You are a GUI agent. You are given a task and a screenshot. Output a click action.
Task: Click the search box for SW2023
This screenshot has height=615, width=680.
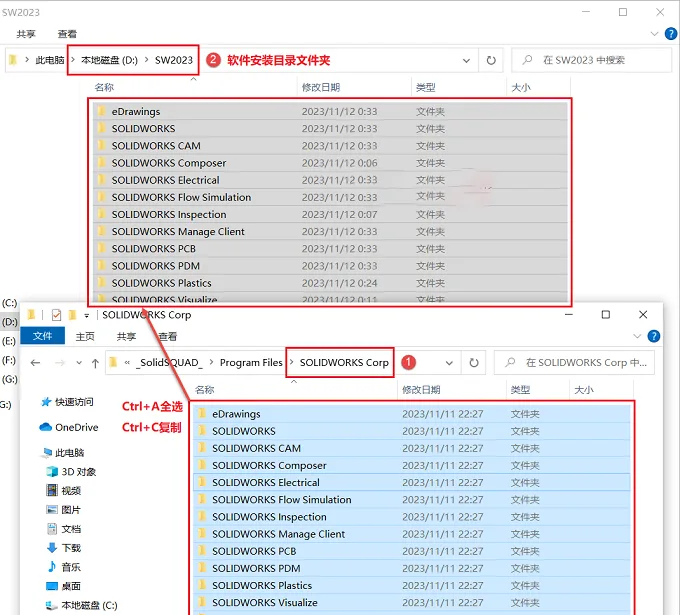592,60
